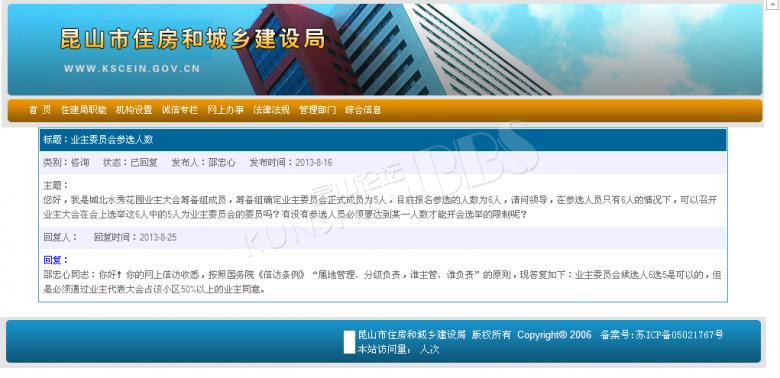The height and width of the screenshot is (378, 780).
Task: Select 机构设置 in the navigation bar
Action: point(134,110)
